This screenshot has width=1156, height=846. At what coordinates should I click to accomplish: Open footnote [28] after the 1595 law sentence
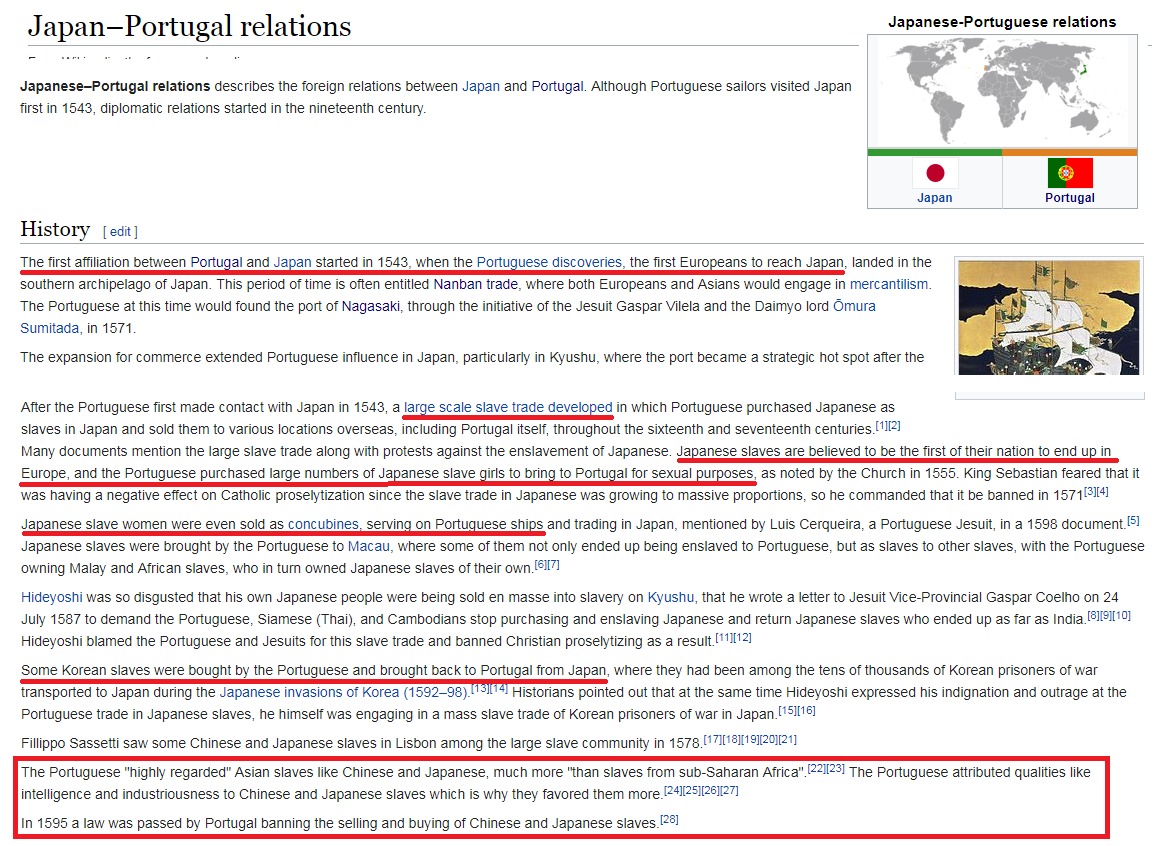coord(669,819)
